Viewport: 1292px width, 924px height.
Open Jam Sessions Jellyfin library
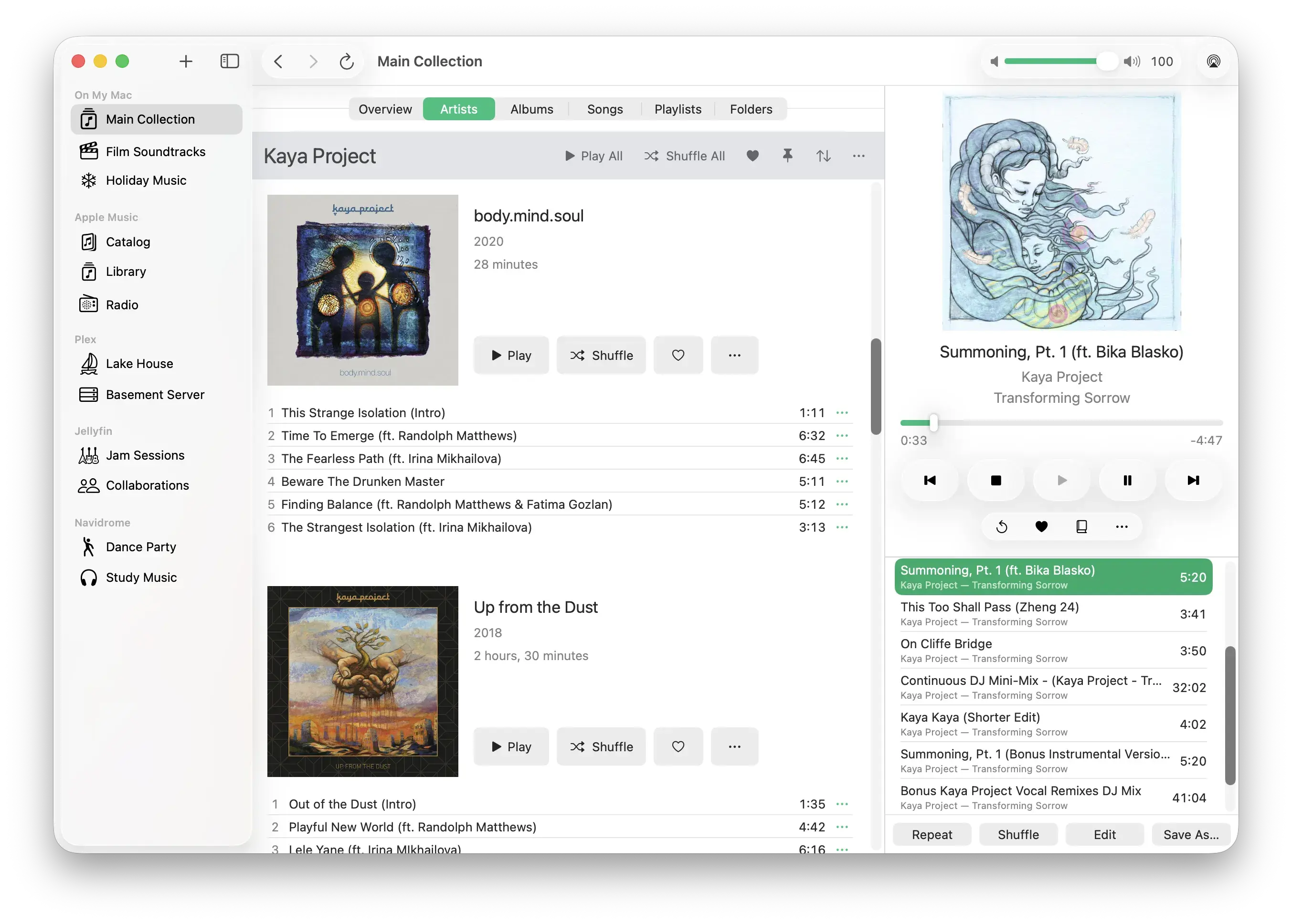pyautogui.click(x=156, y=455)
